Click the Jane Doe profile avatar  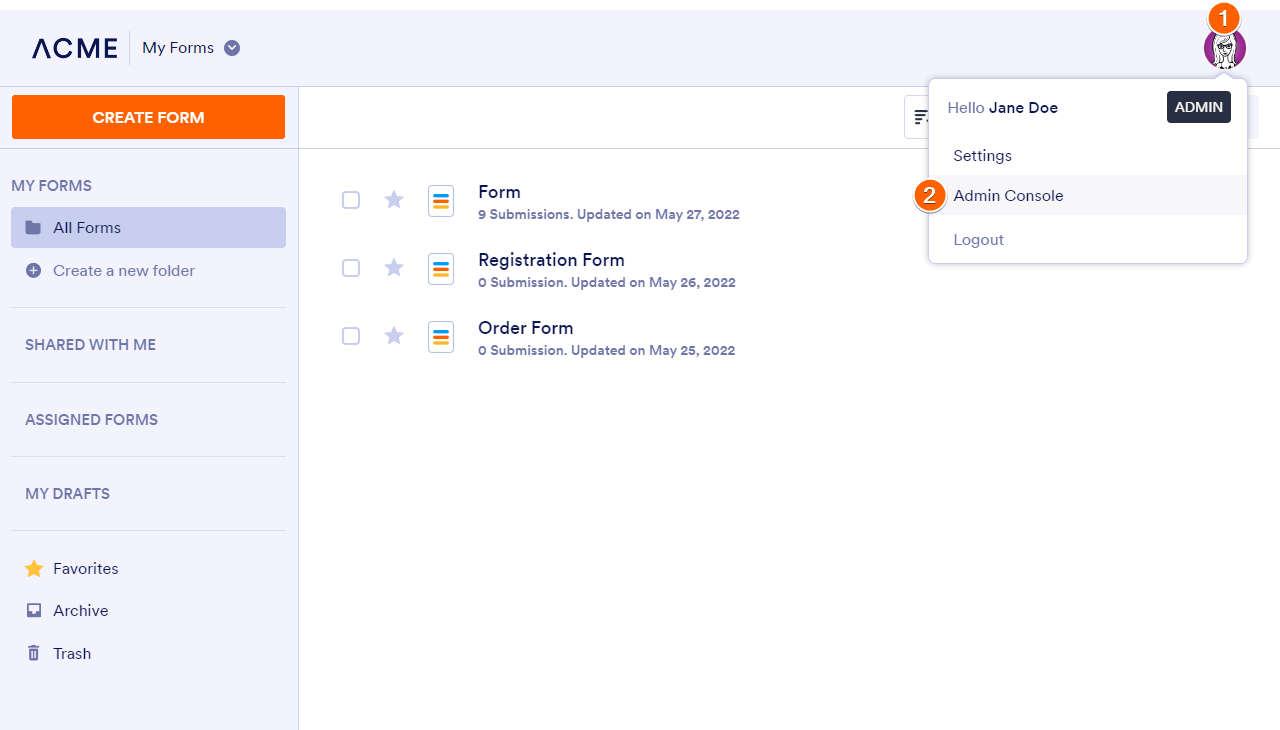[x=1224, y=49]
